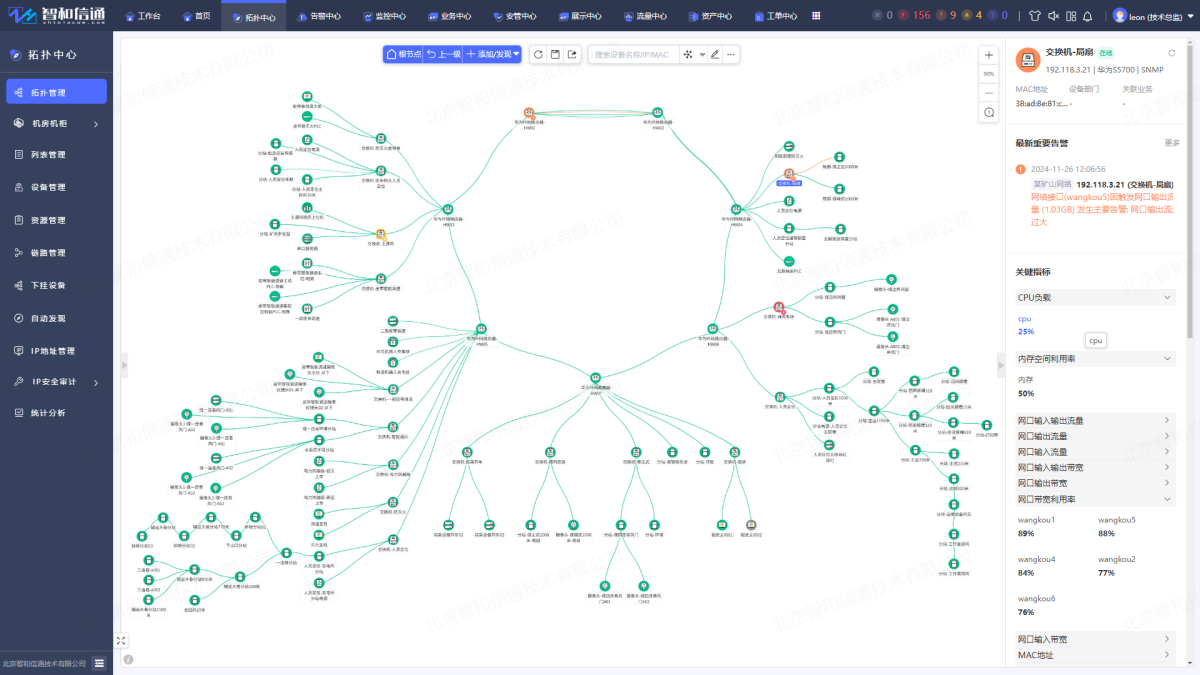The image size is (1200, 675).
Task: Focus the device name/IP/MAC search field
Action: [x=634, y=54]
